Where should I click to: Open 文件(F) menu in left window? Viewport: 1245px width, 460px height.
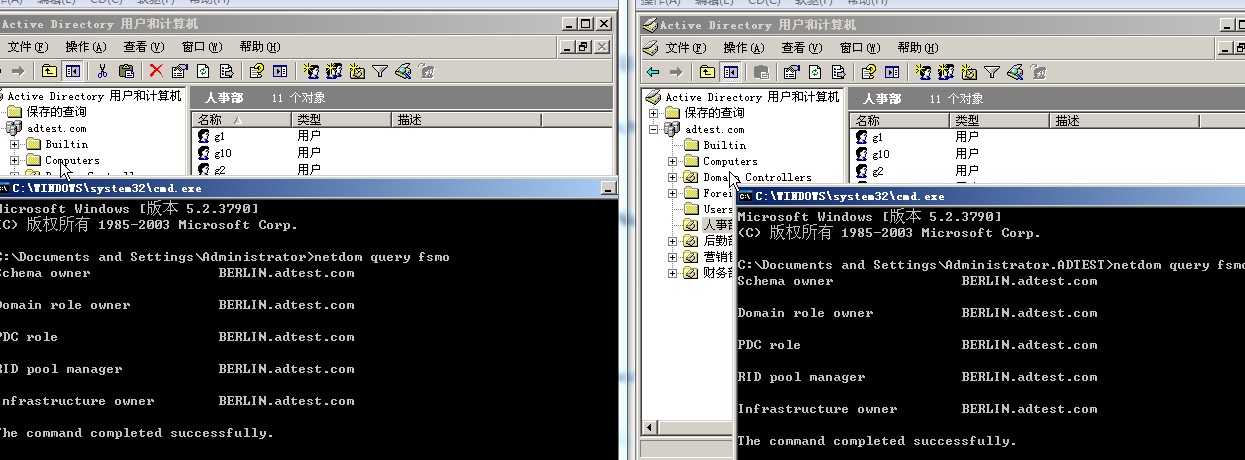click(x=28, y=46)
